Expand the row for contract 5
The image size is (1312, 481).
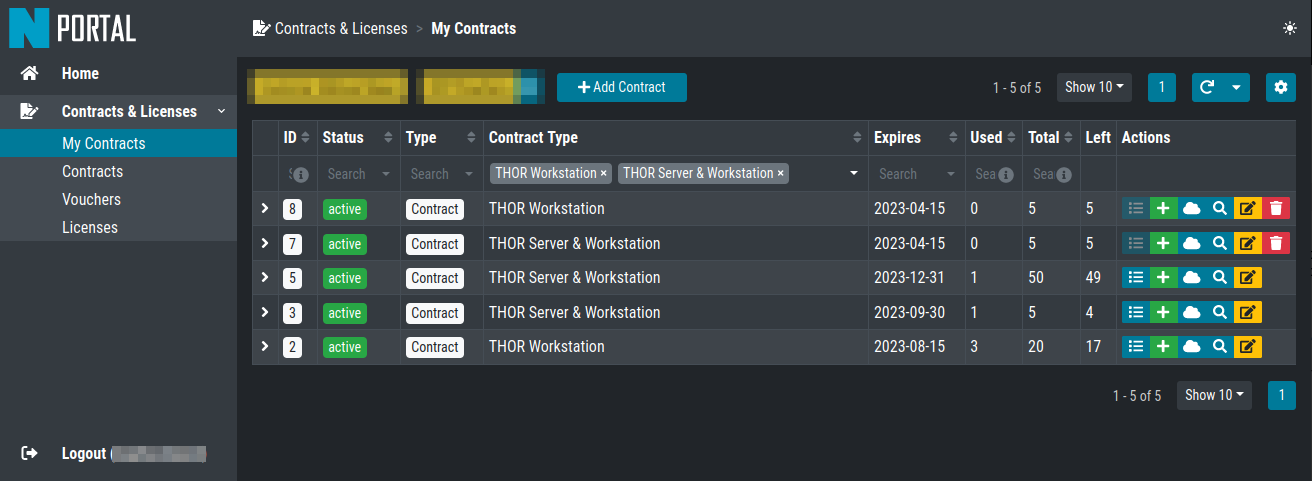click(x=265, y=278)
